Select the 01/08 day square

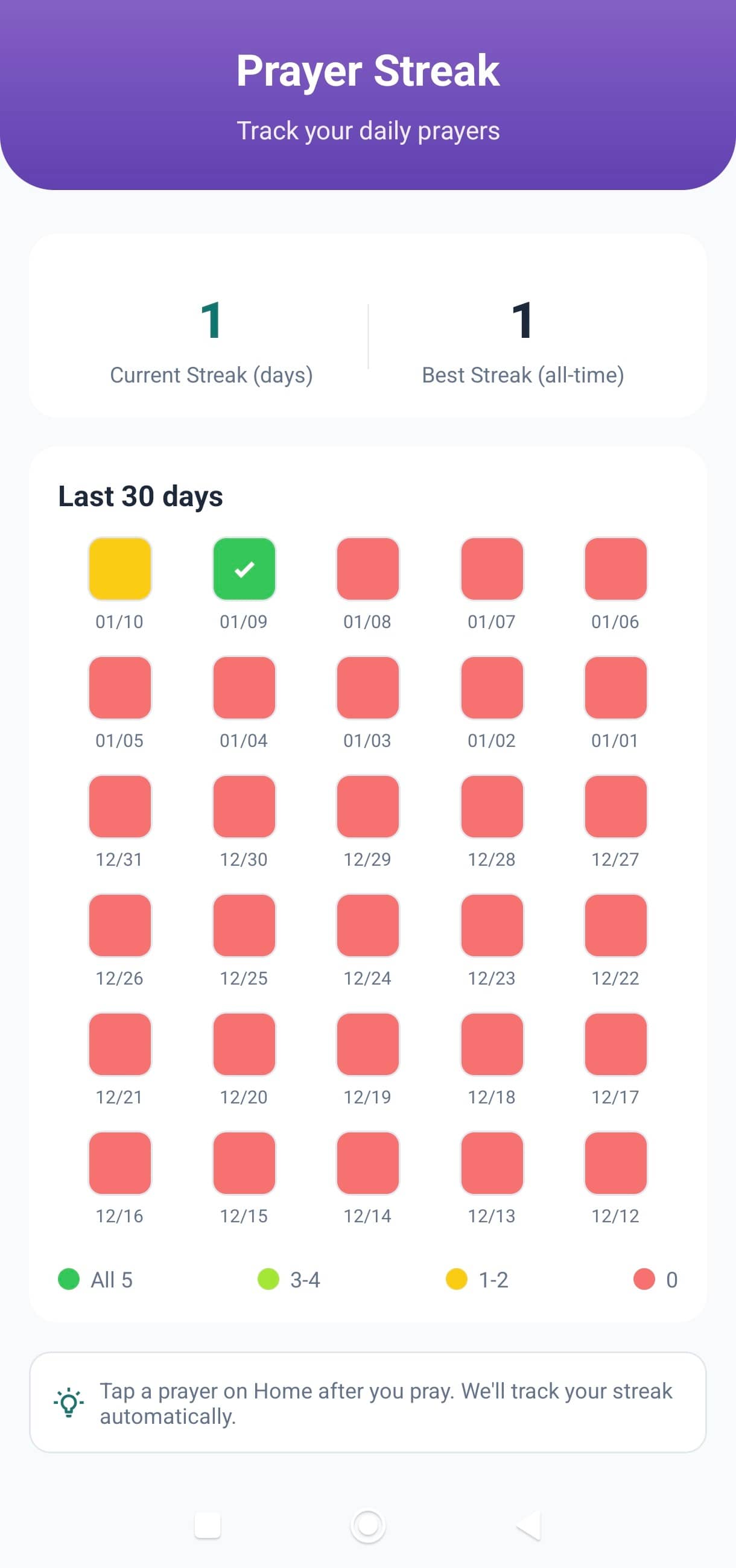coord(367,568)
